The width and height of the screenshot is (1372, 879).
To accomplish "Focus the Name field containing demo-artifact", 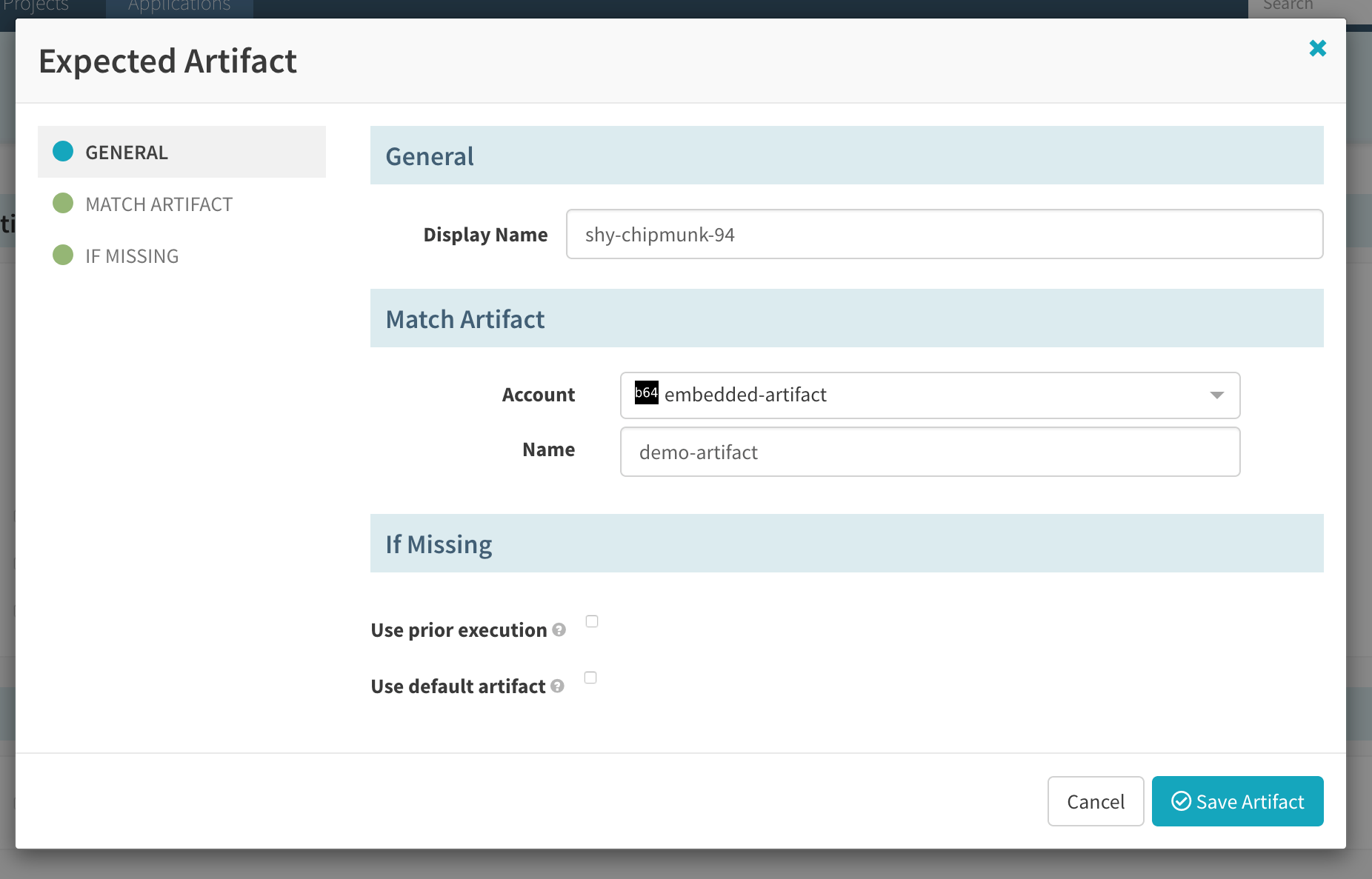I will tap(929, 452).
